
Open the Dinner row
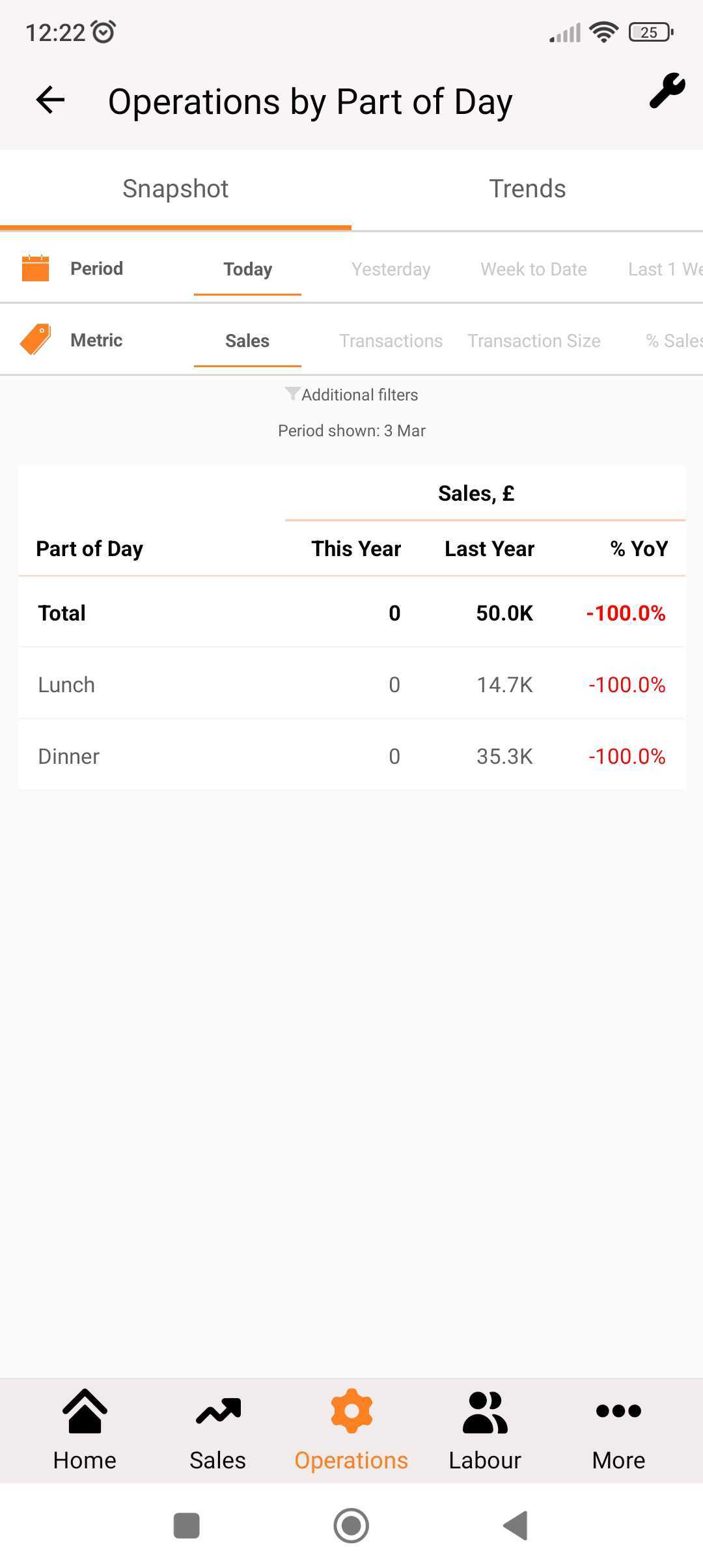coord(351,756)
